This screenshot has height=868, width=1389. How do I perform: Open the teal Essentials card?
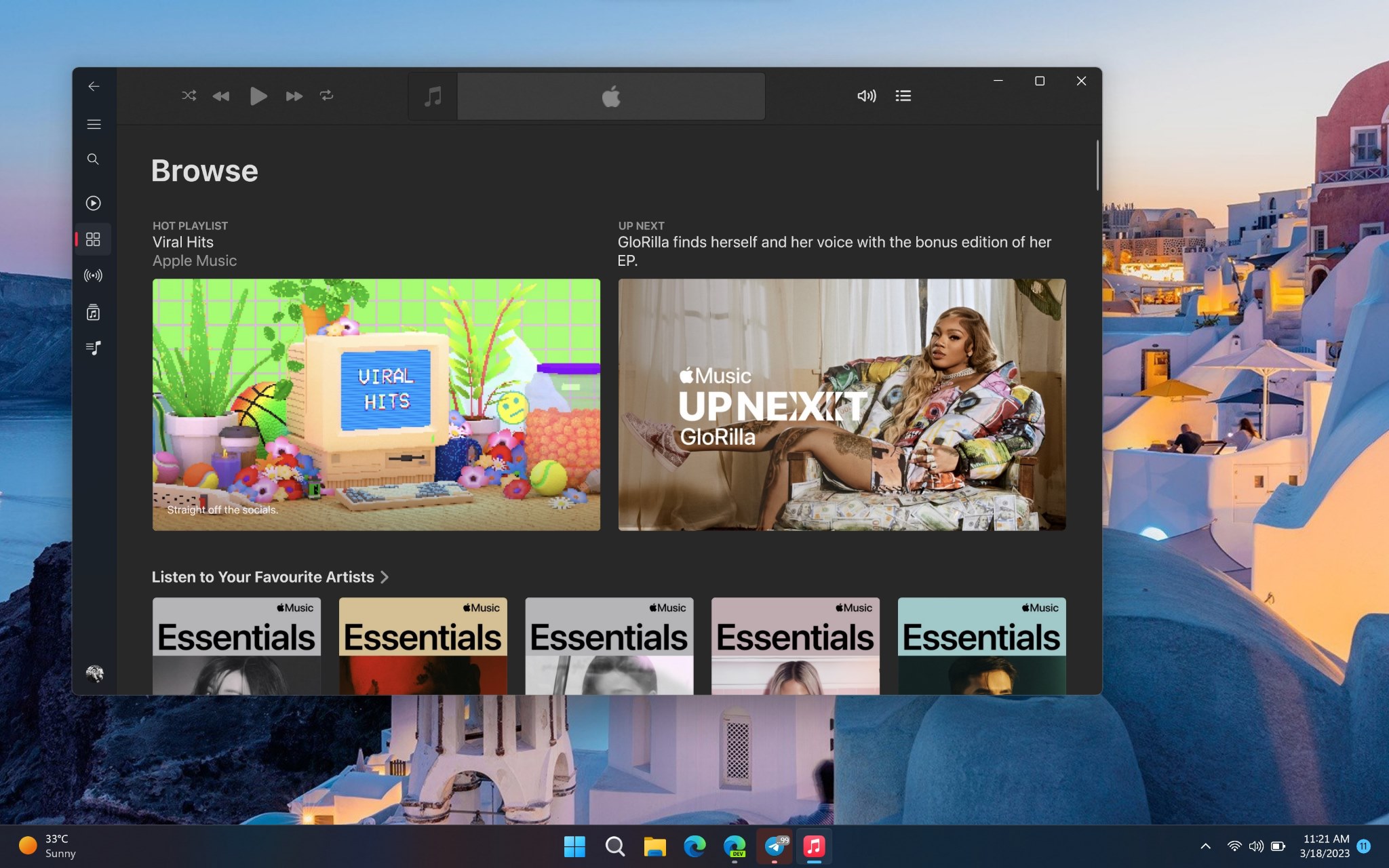(982, 646)
